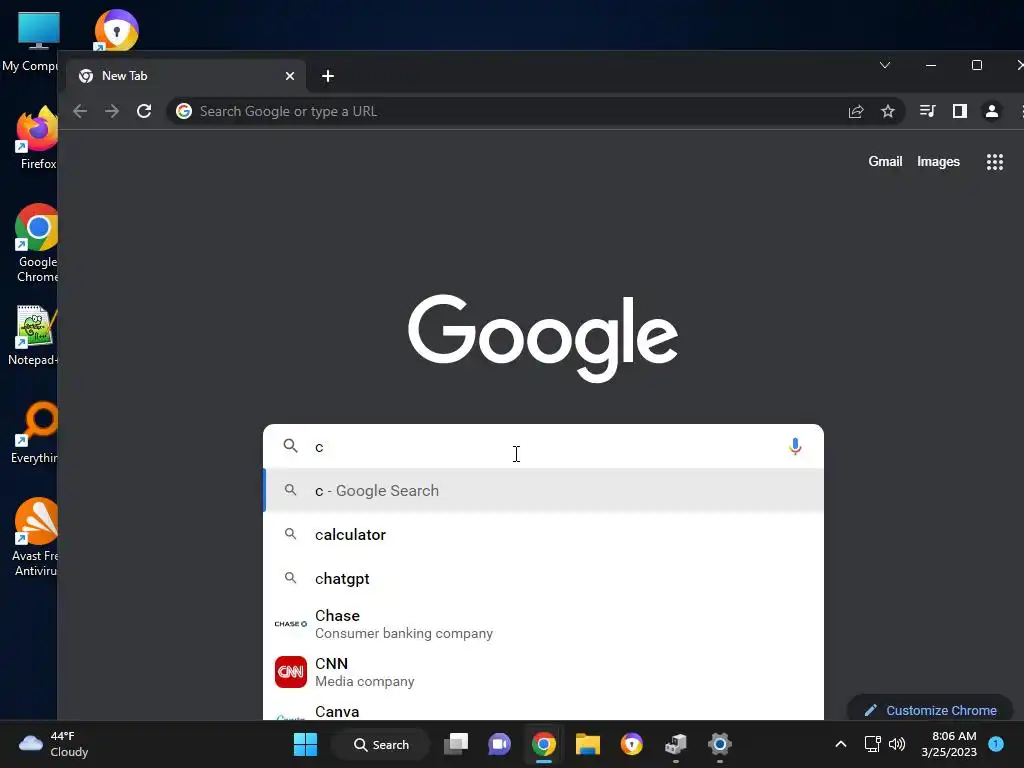Click the network icon in system tray
The width and height of the screenshot is (1024, 768).
click(x=872, y=744)
